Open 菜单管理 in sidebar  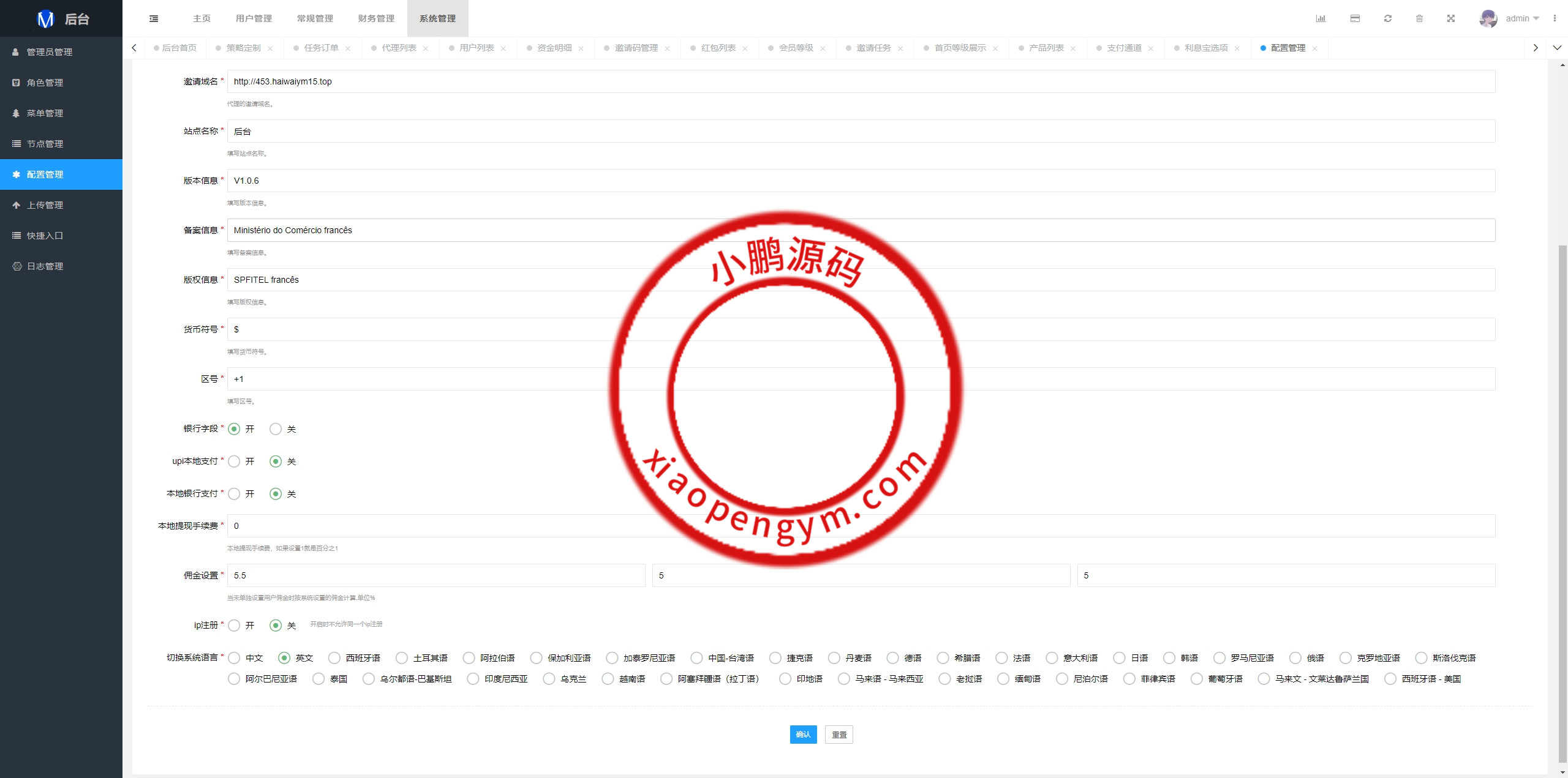pos(61,113)
